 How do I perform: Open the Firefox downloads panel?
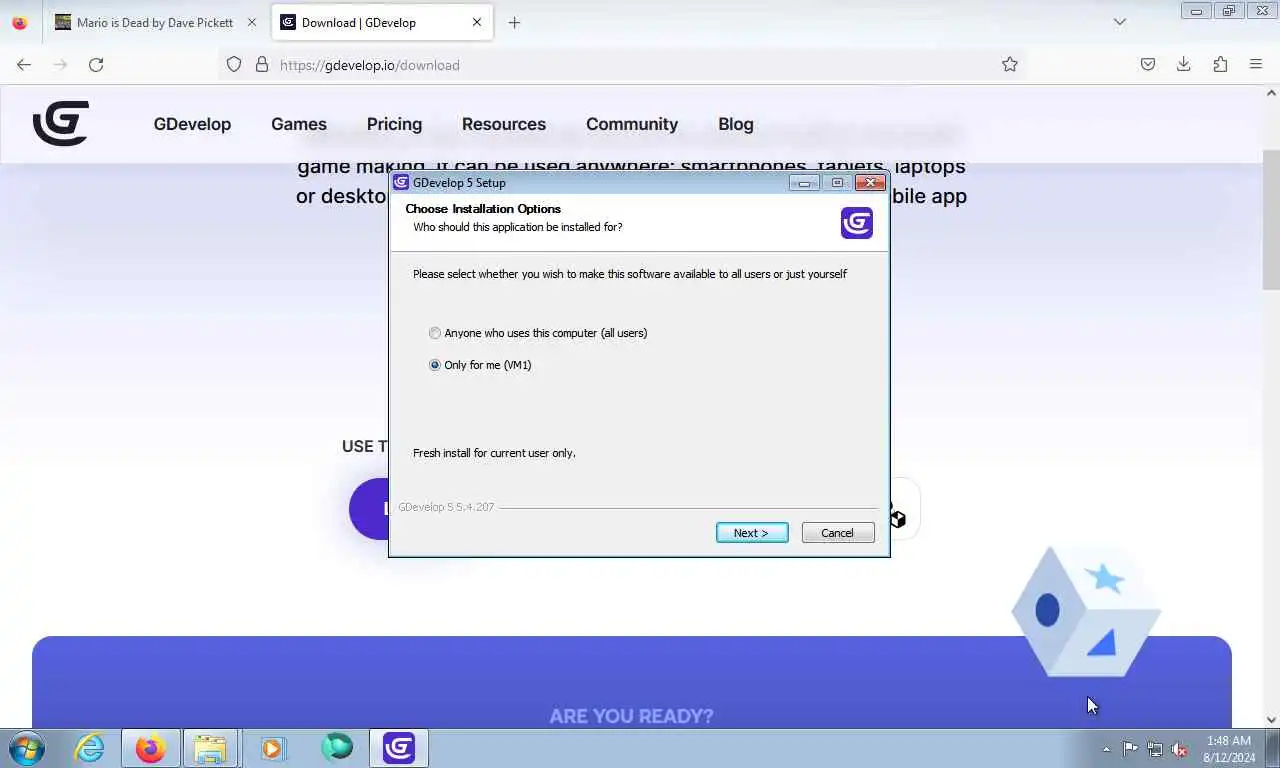pyautogui.click(x=1184, y=64)
